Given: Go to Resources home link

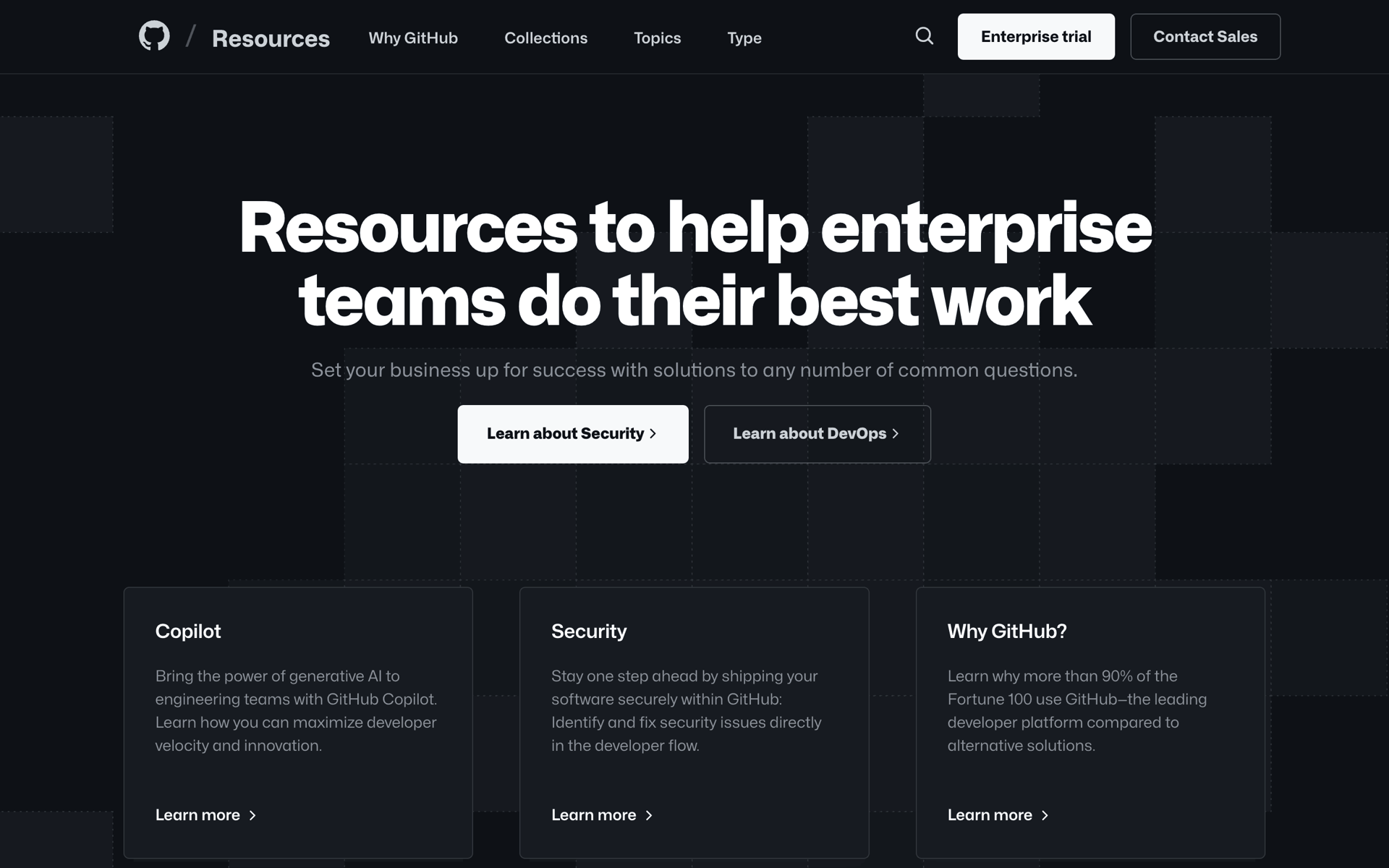Looking at the screenshot, I should pos(271,38).
